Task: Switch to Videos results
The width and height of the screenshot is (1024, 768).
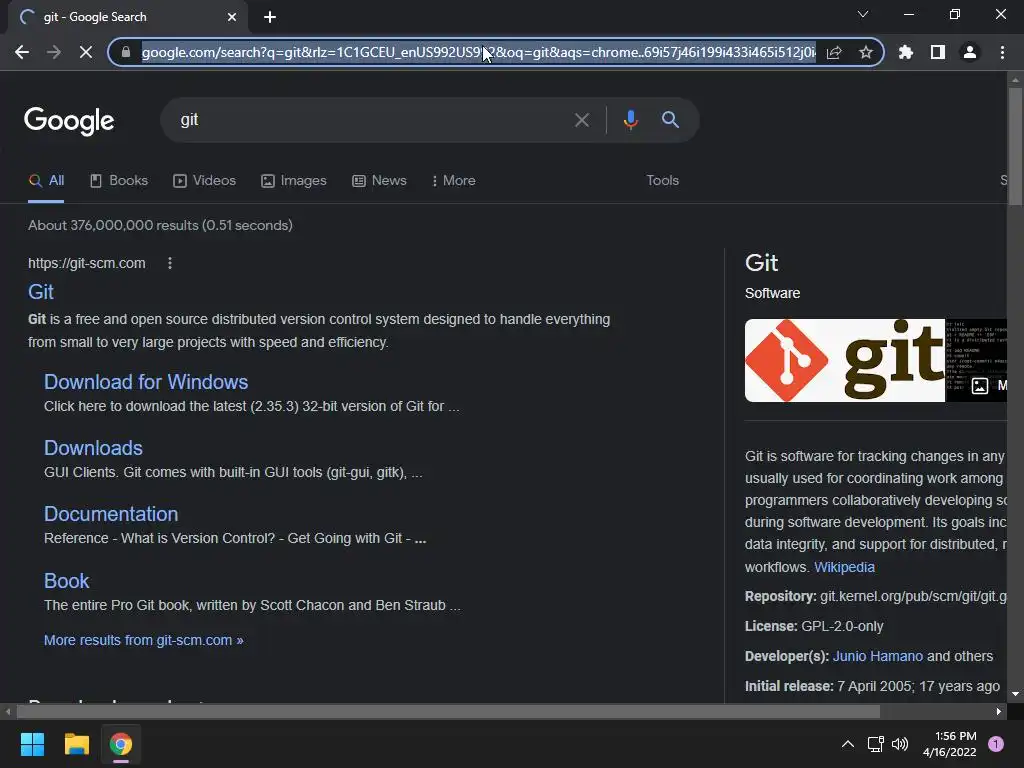Action: click(x=204, y=181)
